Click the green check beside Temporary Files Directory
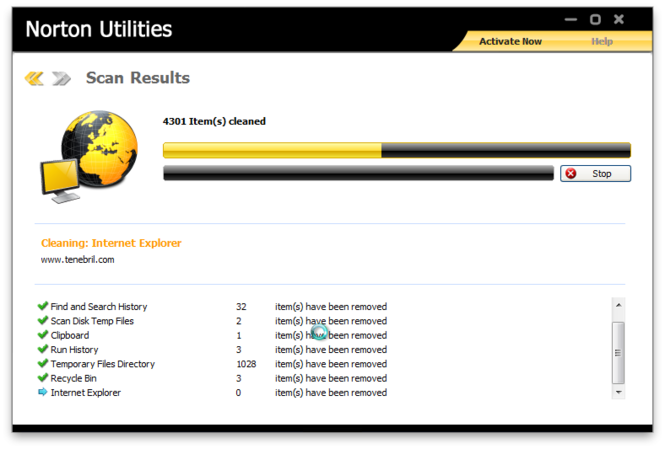The height and width of the screenshot is (449, 665). (42, 363)
